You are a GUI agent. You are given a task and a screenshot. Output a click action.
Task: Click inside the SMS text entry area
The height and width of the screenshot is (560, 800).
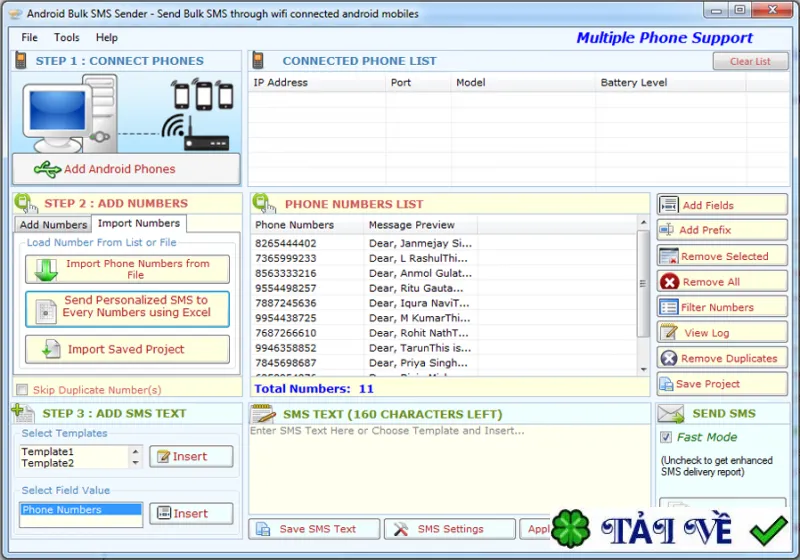[449, 469]
